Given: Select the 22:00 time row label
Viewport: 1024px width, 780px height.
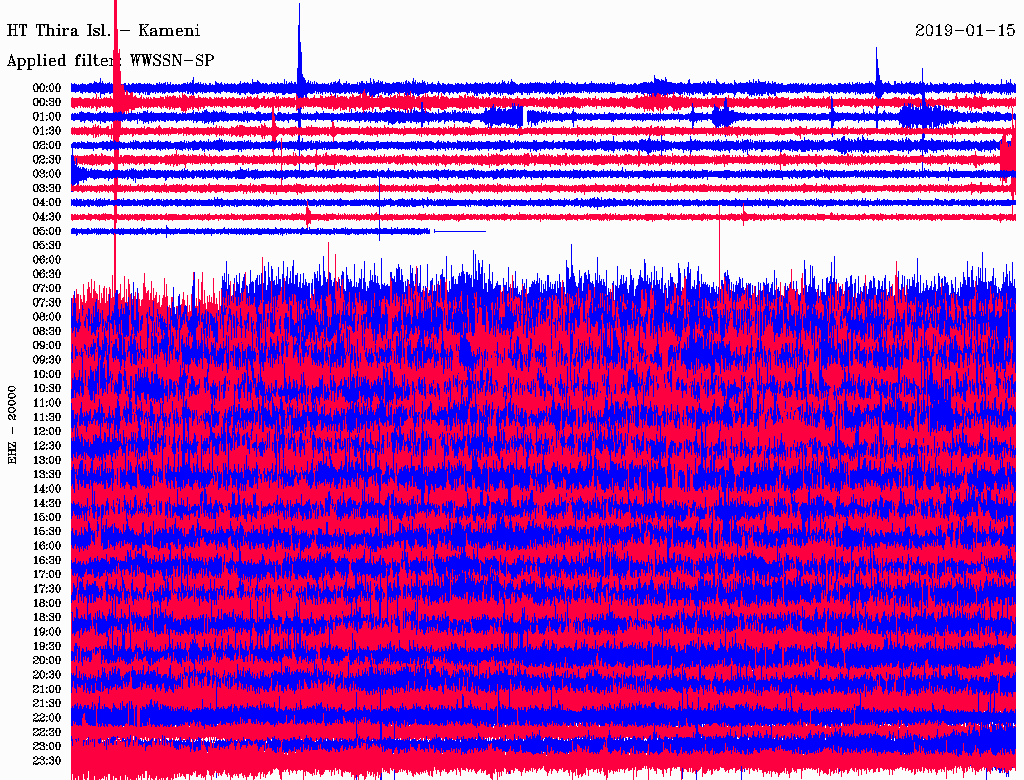Looking at the screenshot, I should [47, 718].
